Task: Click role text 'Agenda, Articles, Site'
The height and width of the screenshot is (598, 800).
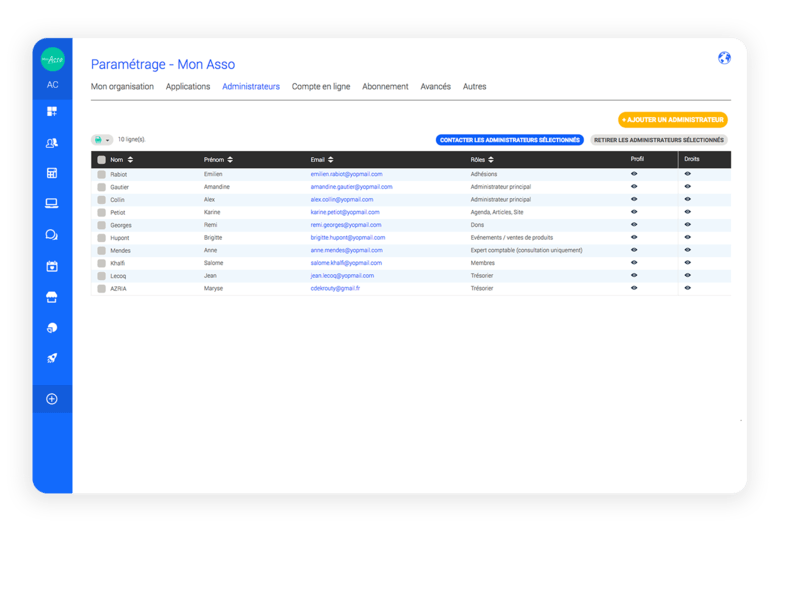Action: 497,212
